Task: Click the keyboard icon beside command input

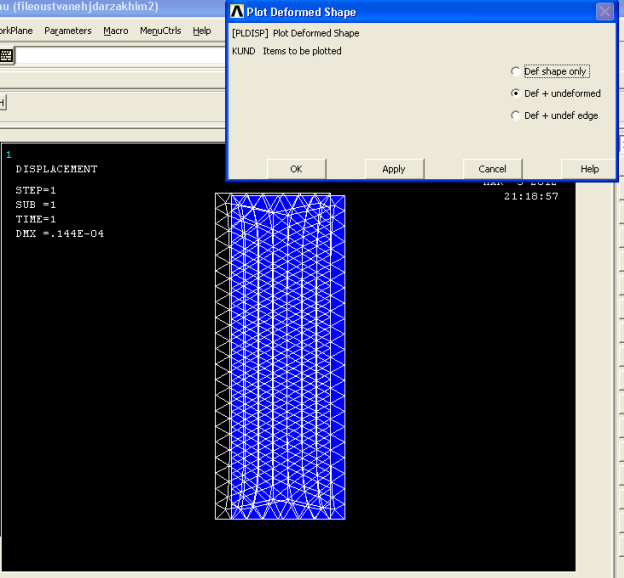Action: pyautogui.click(x=6, y=56)
